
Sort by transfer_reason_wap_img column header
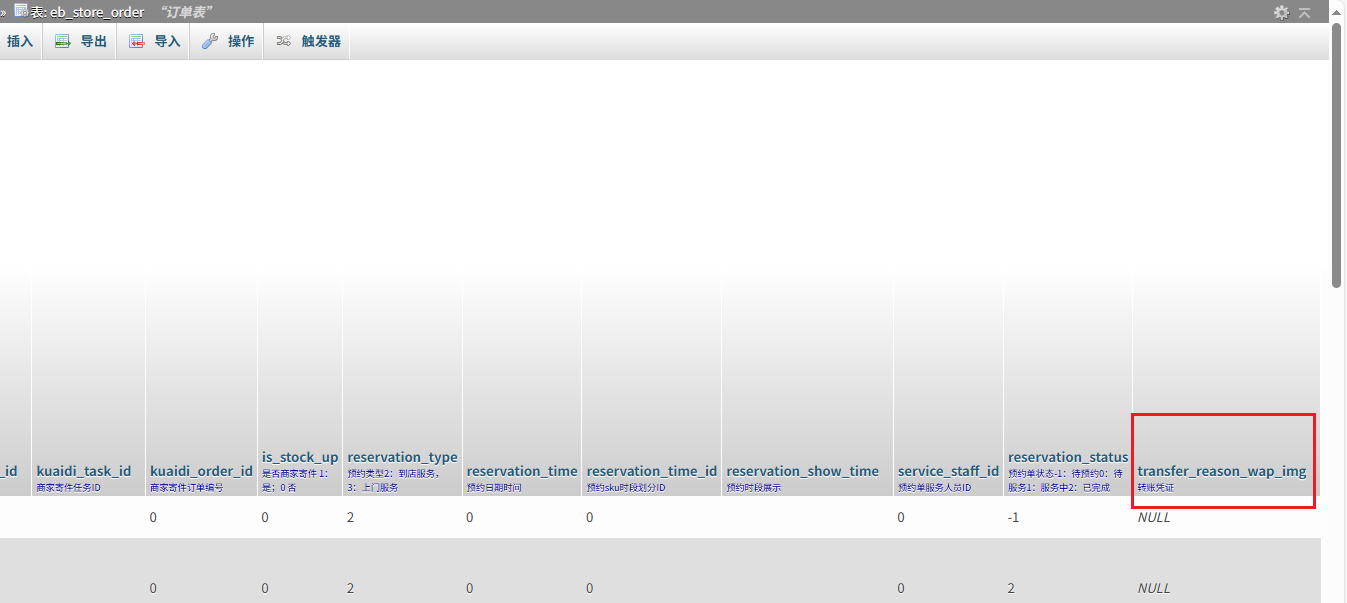tap(1222, 471)
